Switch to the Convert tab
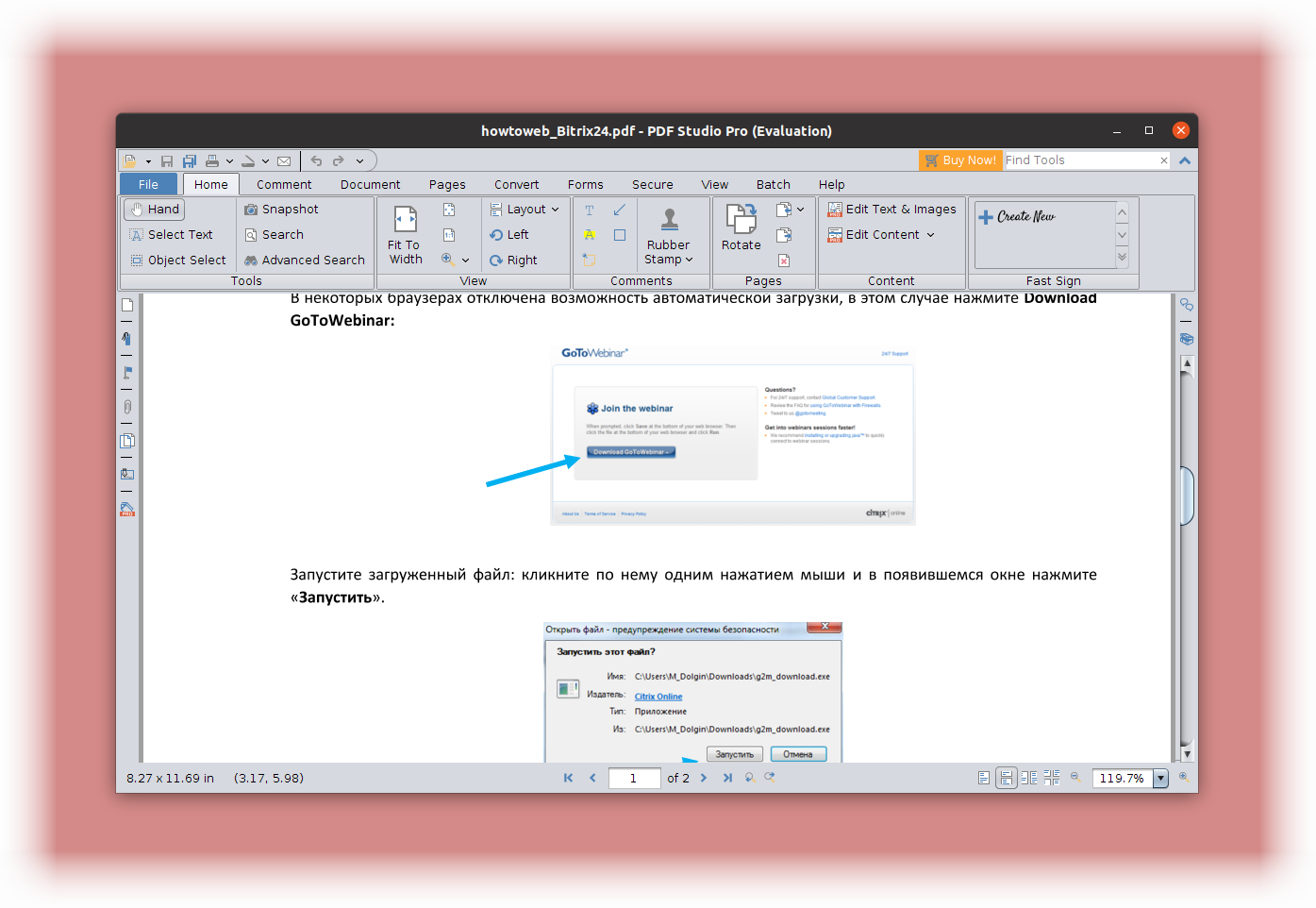Image resolution: width=1316 pixels, height=908 pixels. pyautogui.click(x=516, y=185)
